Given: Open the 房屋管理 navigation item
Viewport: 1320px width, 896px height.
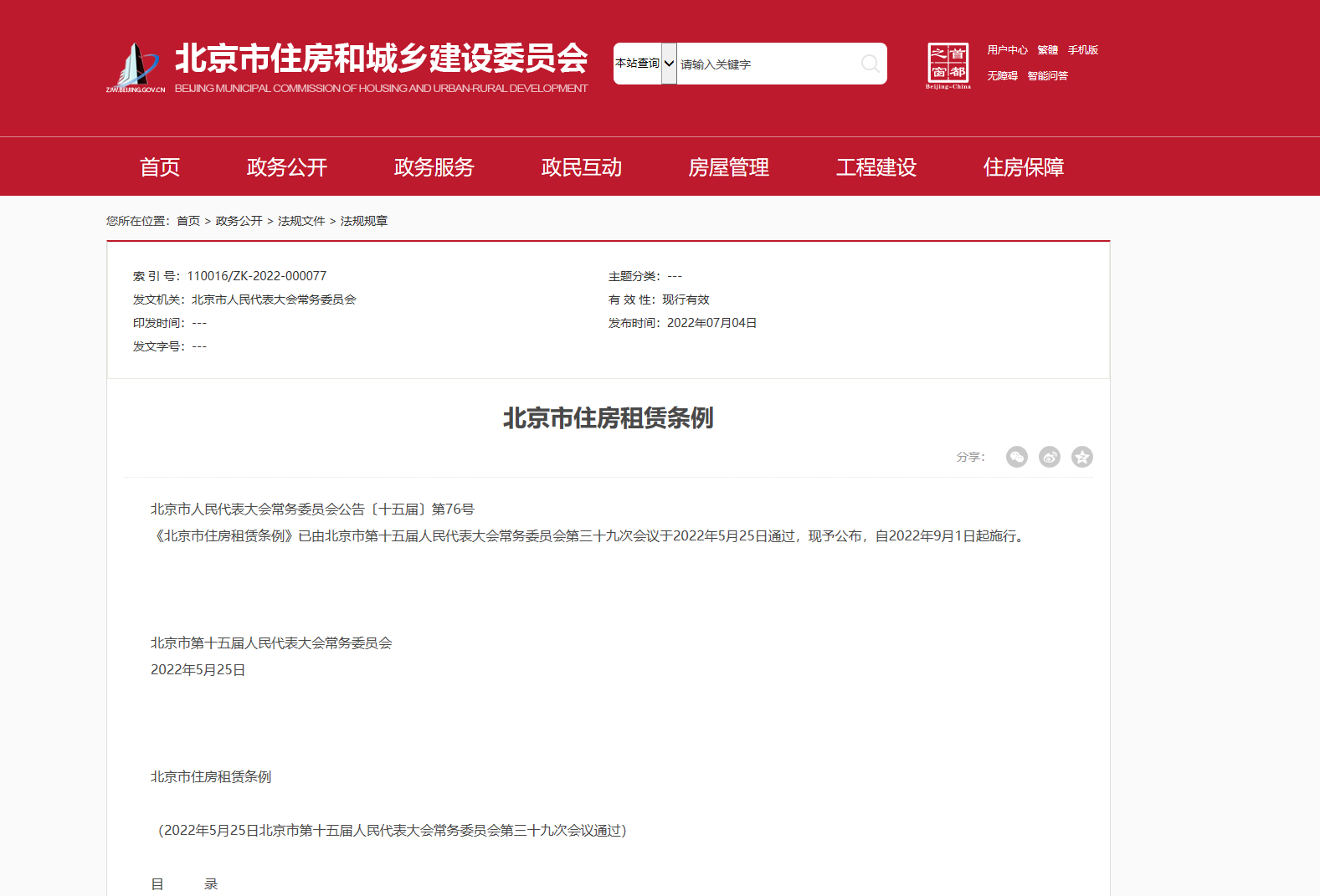Looking at the screenshot, I should [729, 167].
